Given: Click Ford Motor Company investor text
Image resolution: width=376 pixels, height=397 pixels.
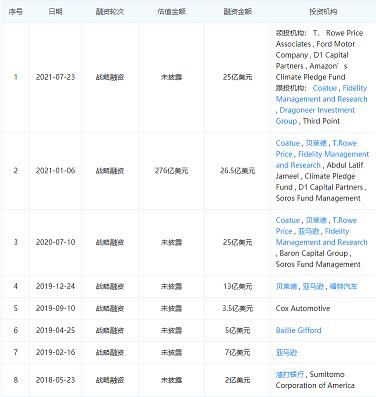Looking at the screenshot, I should [315, 49].
